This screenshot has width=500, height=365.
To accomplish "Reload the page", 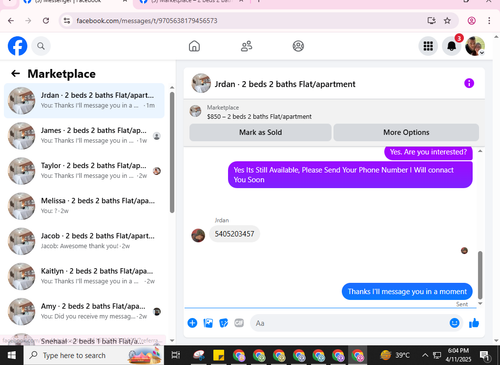I will click(46, 21).
